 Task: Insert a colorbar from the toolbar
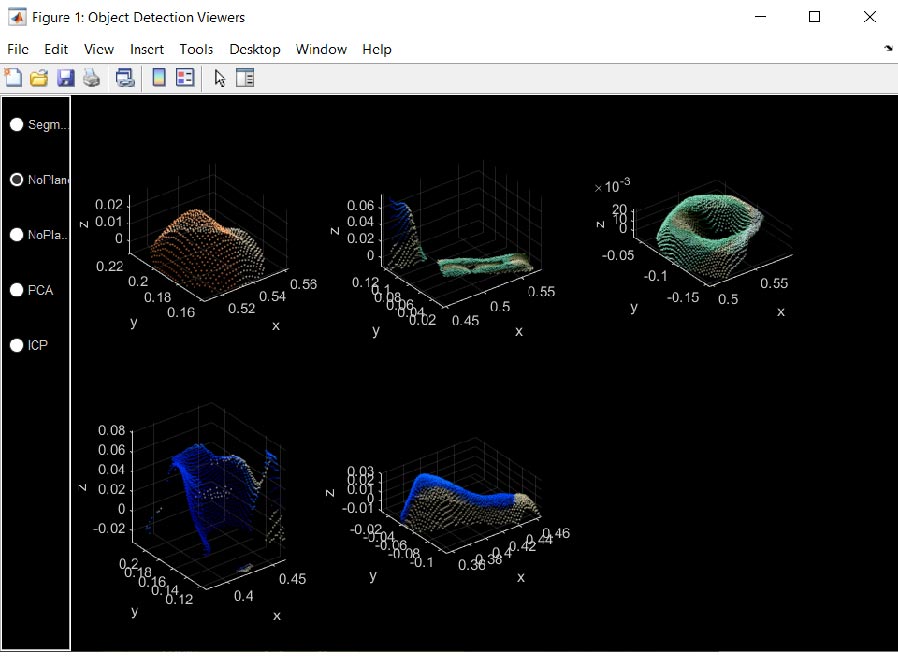coord(158,78)
